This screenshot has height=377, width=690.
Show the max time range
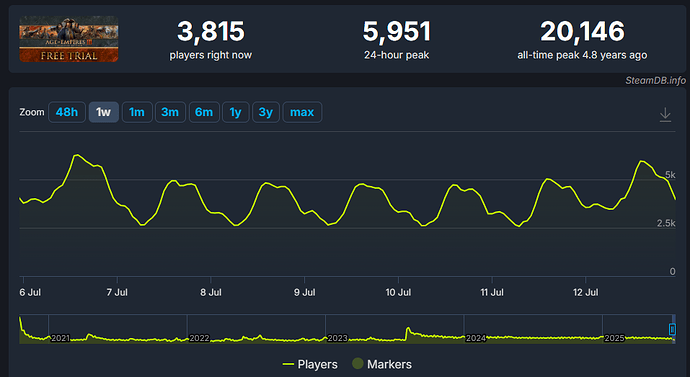point(302,112)
